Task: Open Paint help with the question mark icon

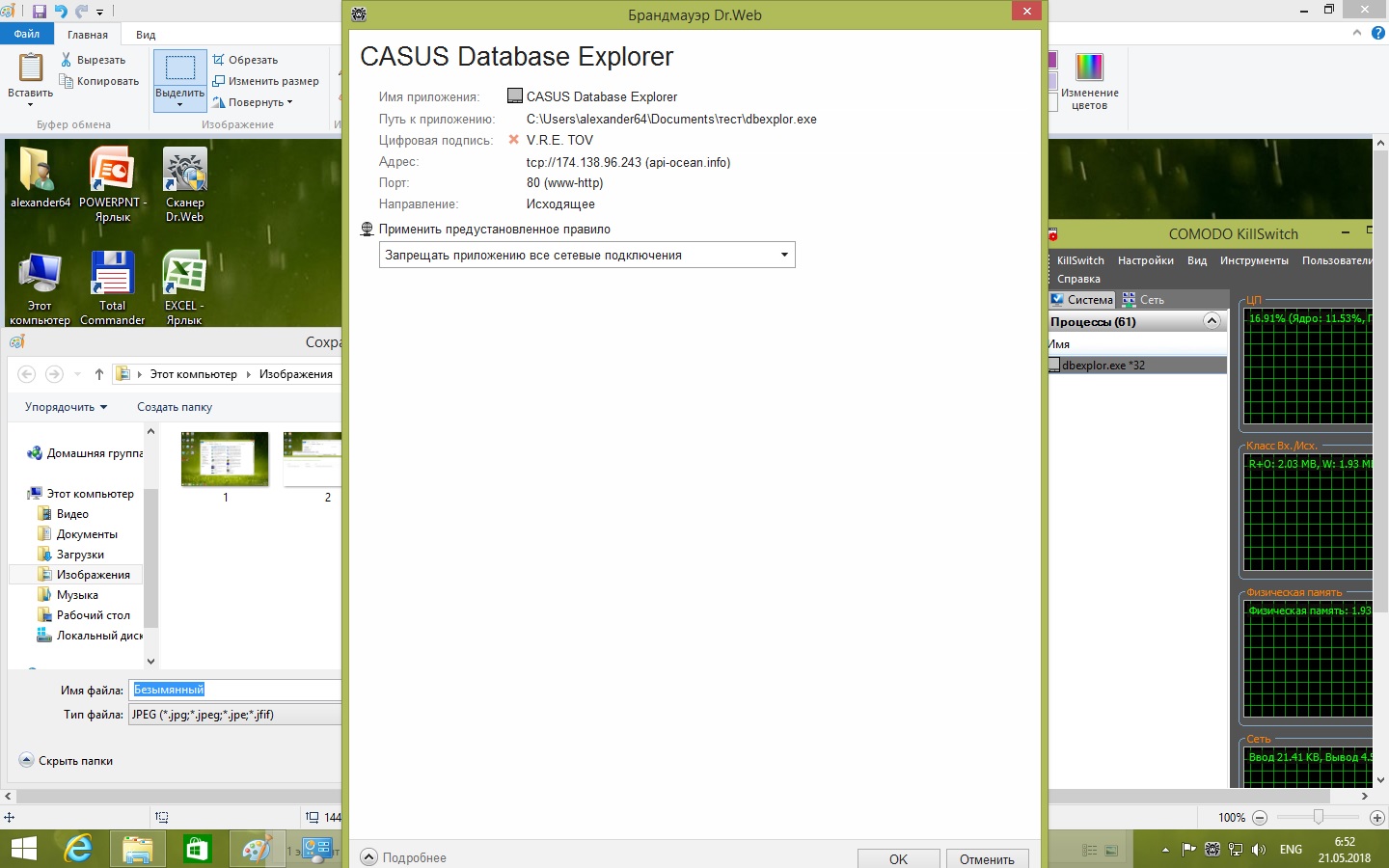Action: 1378,33
